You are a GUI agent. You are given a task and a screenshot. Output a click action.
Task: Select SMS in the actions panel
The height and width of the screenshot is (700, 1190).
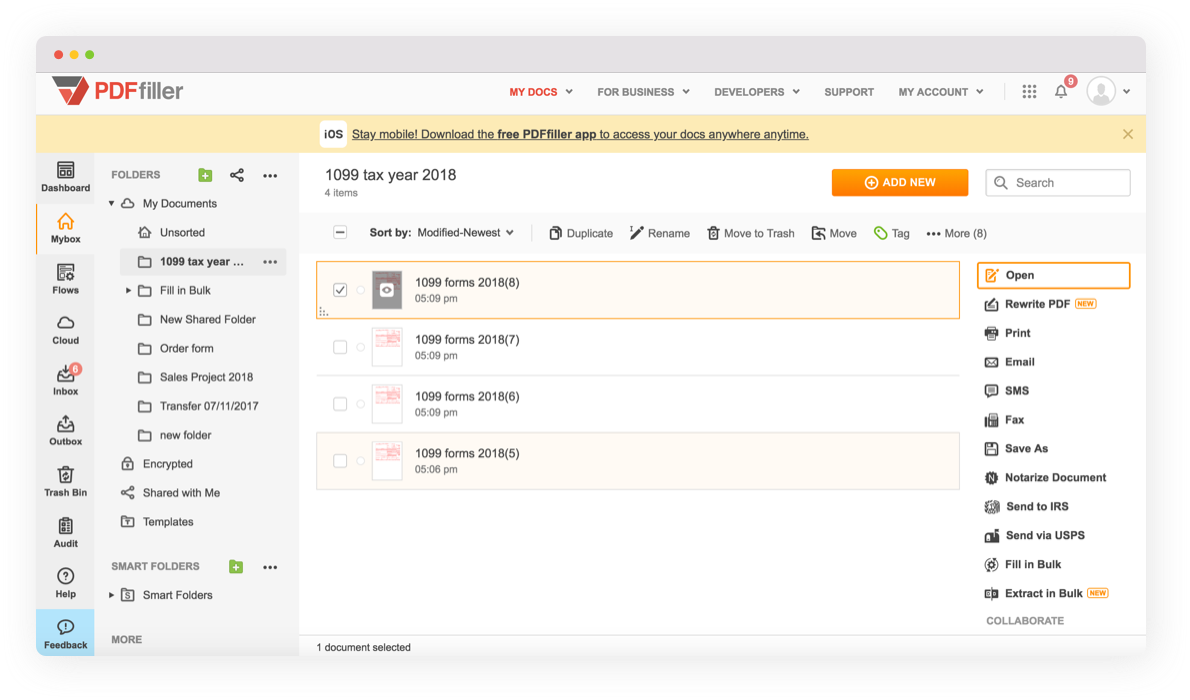[x=1006, y=391]
